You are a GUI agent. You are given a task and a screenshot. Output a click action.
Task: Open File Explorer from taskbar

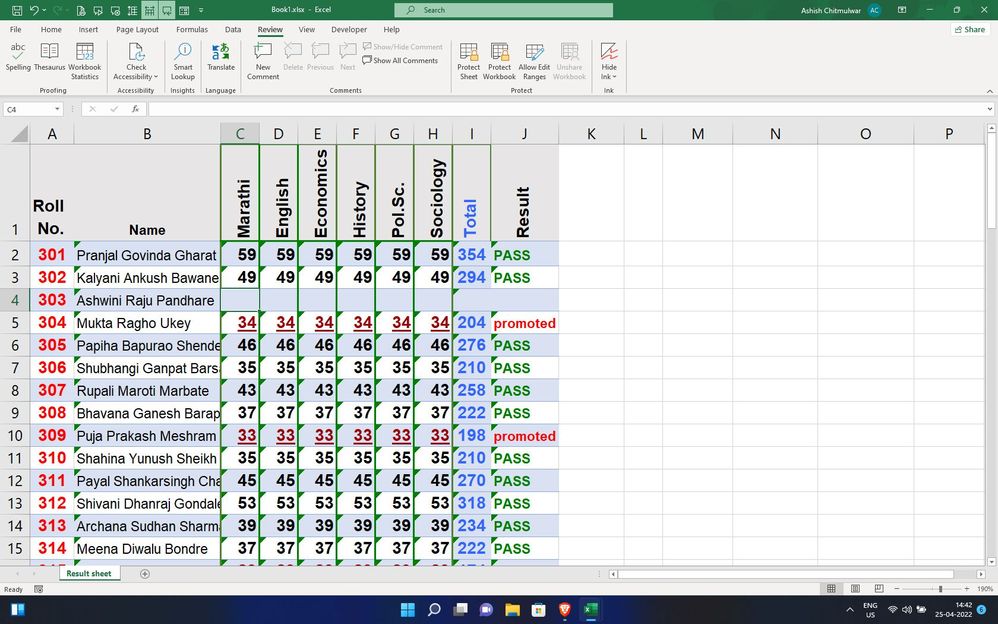[512, 609]
